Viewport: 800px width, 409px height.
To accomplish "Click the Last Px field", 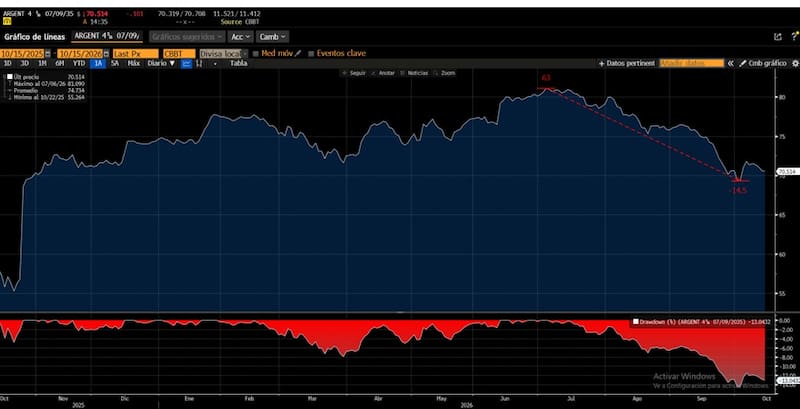I will click(x=135, y=54).
